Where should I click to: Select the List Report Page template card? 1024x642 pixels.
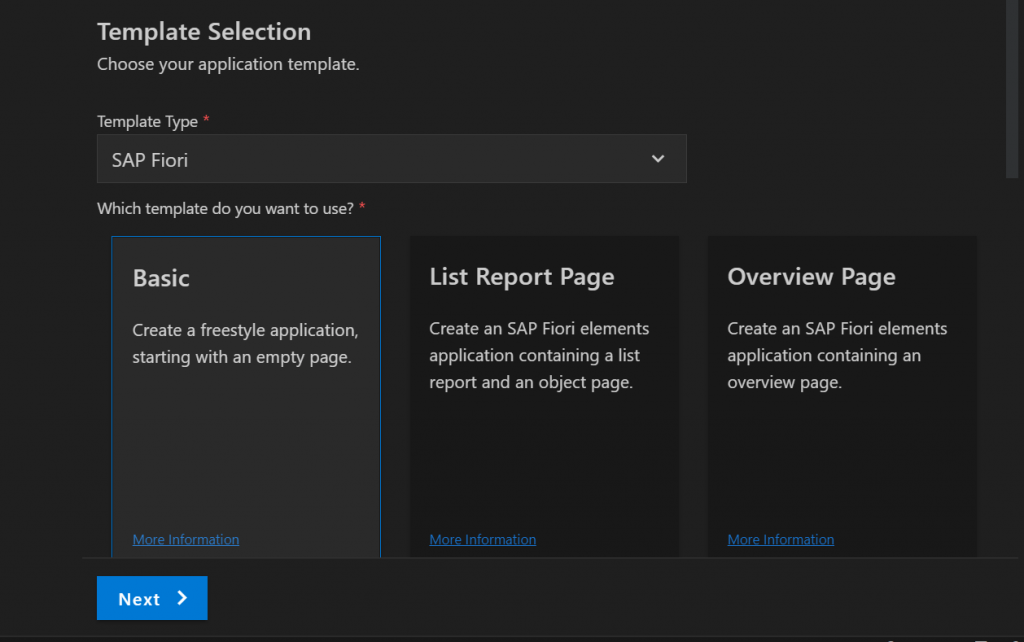tap(544, 397)
